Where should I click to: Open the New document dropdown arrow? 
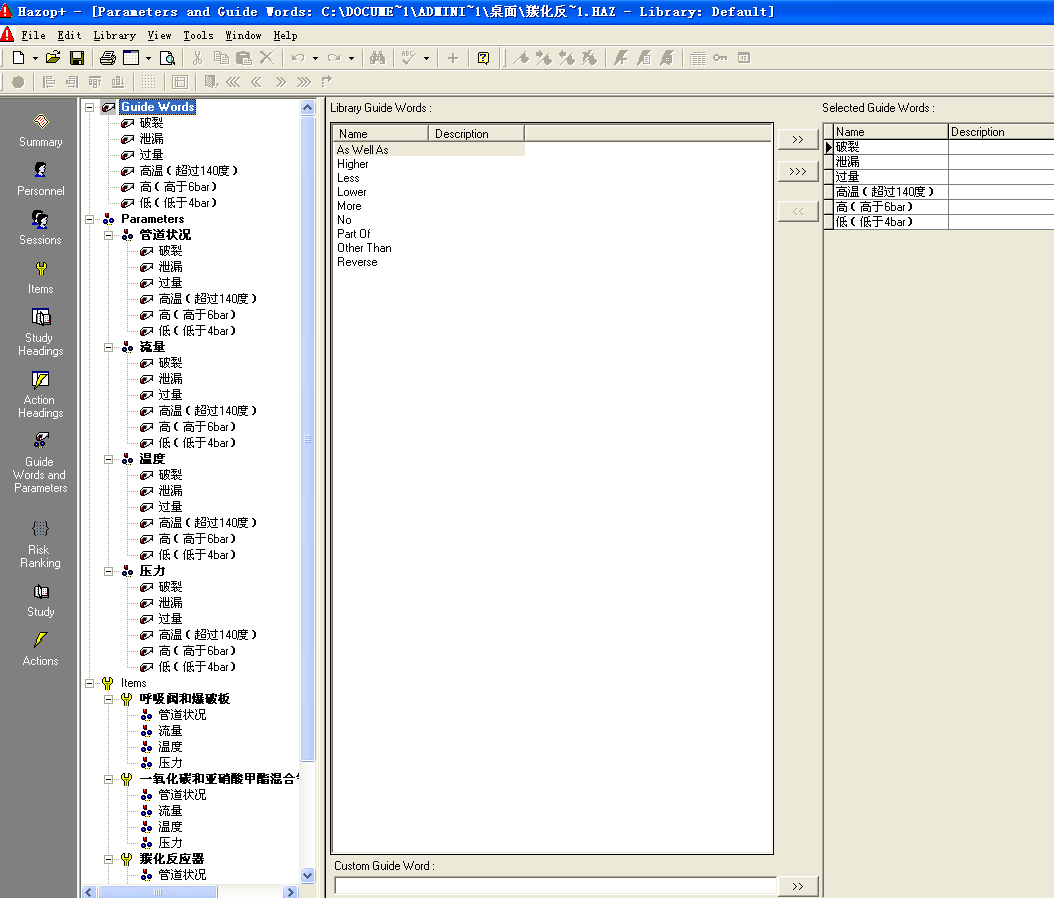point(36,58)
